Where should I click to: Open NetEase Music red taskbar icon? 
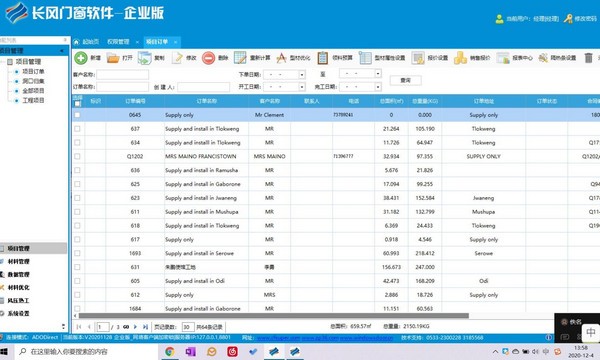[232, 351]
